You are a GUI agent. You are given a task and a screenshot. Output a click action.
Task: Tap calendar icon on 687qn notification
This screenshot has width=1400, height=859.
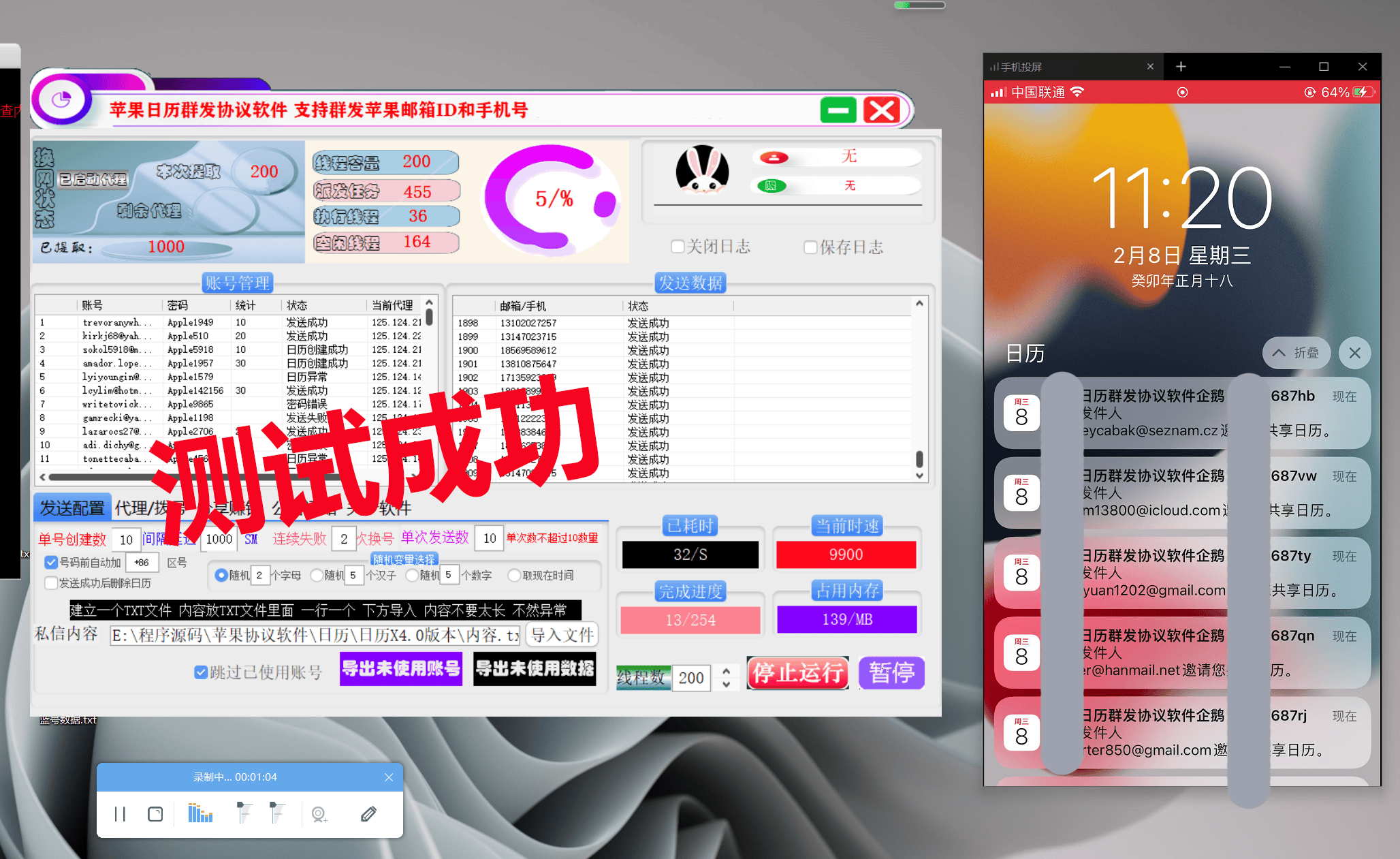pos(1021,652)
